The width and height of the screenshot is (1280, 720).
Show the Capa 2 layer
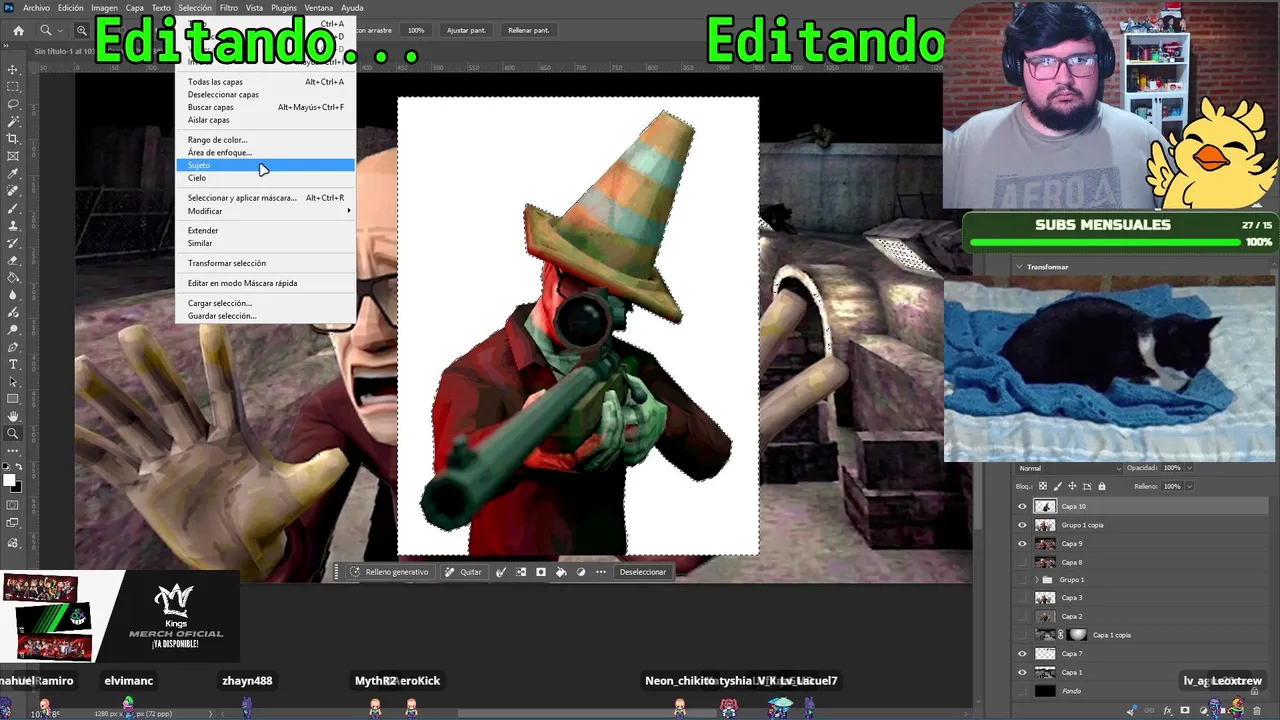click(1022, 617)
